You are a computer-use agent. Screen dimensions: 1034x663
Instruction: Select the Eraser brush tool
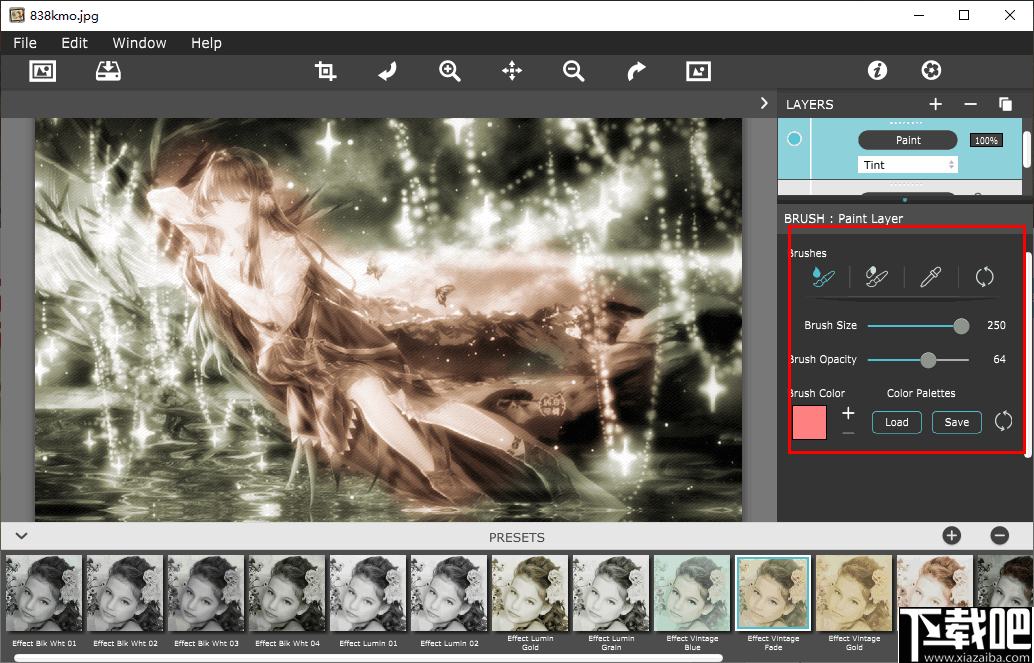(876, 277)
